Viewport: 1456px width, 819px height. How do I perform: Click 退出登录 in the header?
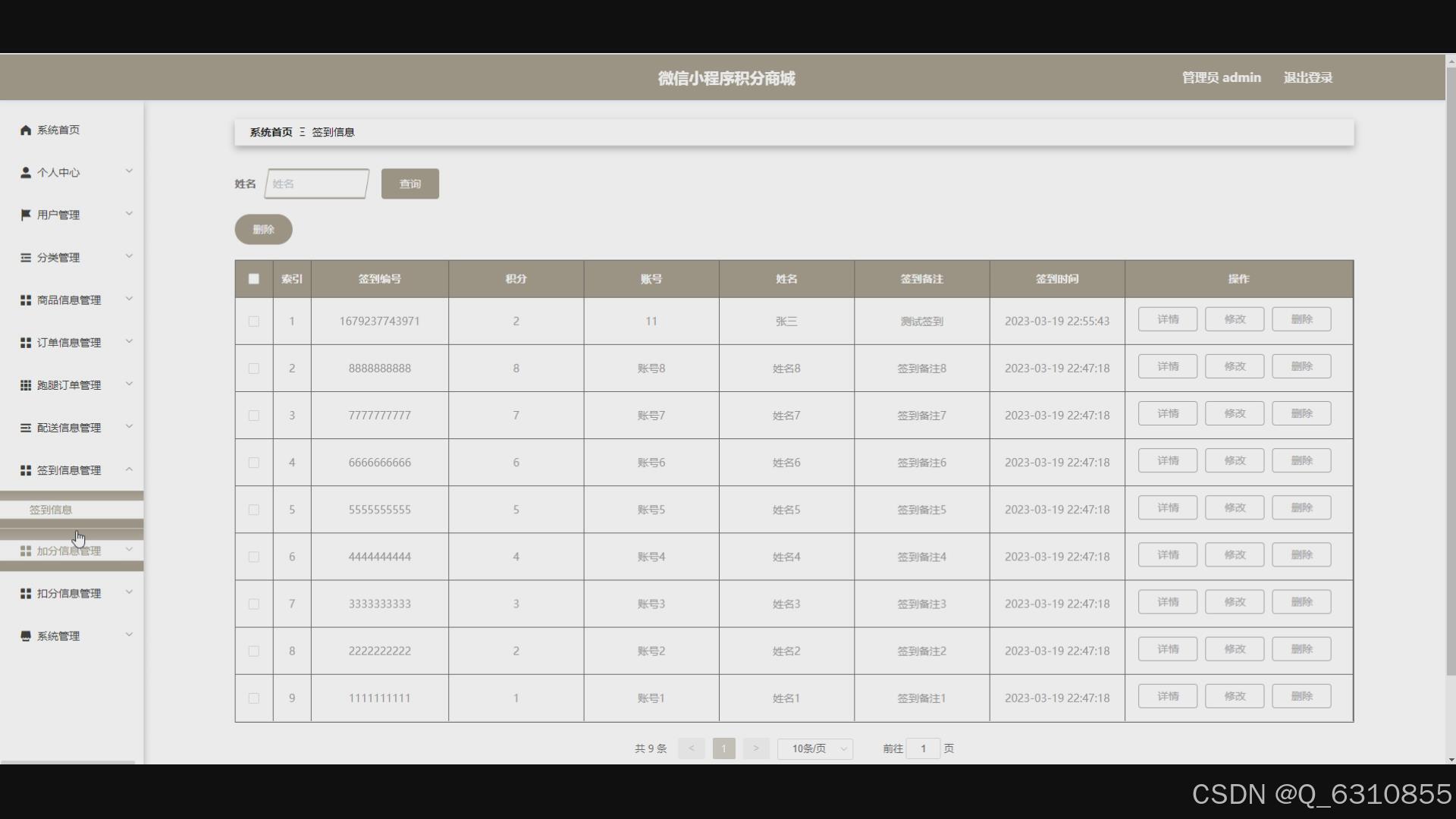click(x=1307, y=77)
